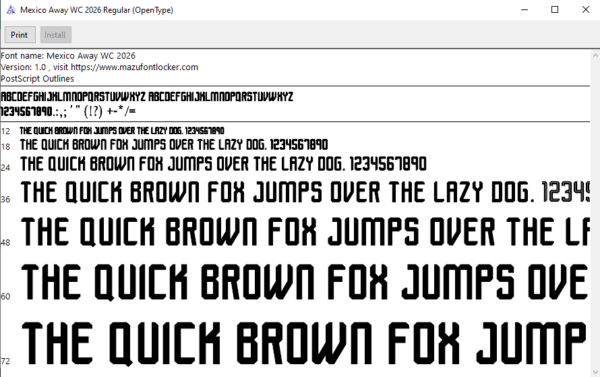This screenshot has height=377, width=600.
Task: Click the 'Font name: Mexico Away WC 2026' line
Action: [68, 56]
